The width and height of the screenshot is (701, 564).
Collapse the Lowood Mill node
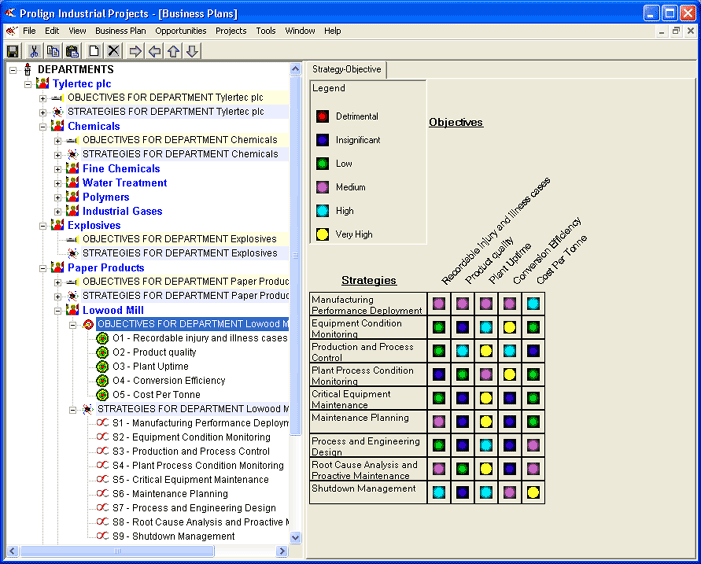pyautogui.click(x=58, y=311)
